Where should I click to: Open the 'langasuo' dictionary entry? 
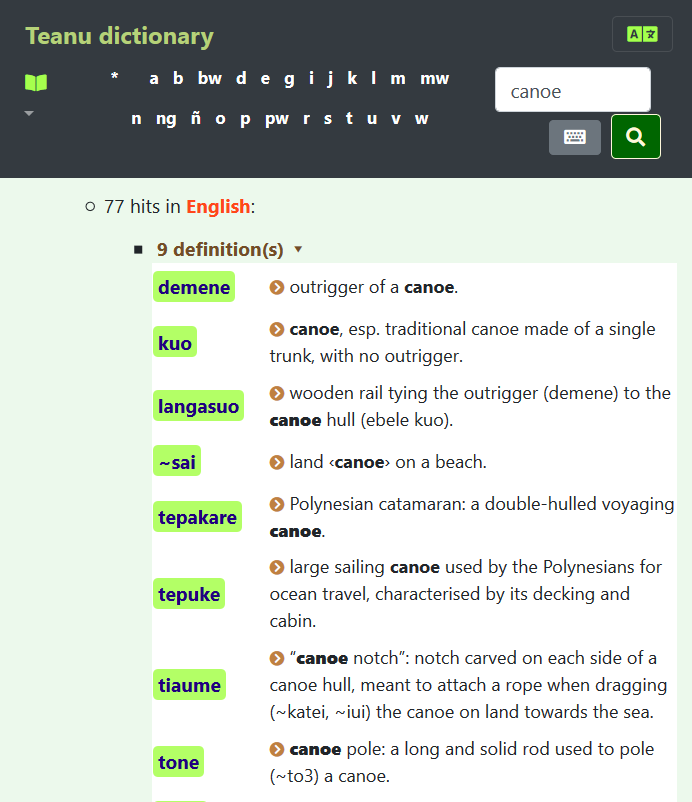(x=198, y=406)
